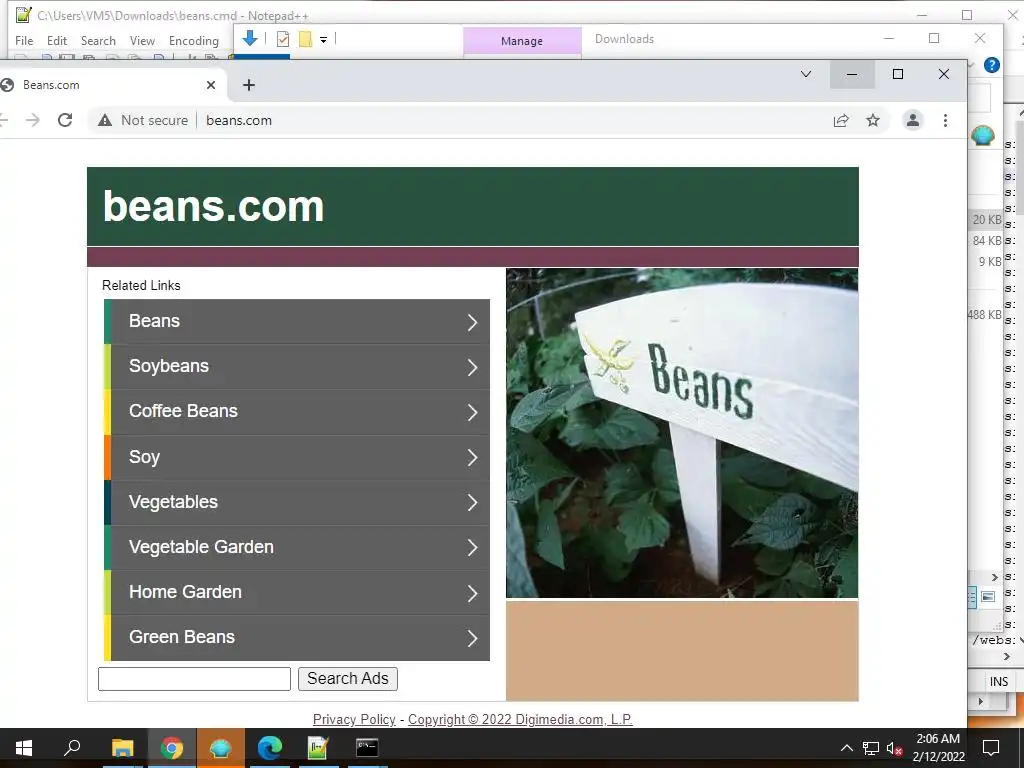Open the Soy related link
Image resolution: width=1024 pixels, height=768 pixels.
click(297, 457)
